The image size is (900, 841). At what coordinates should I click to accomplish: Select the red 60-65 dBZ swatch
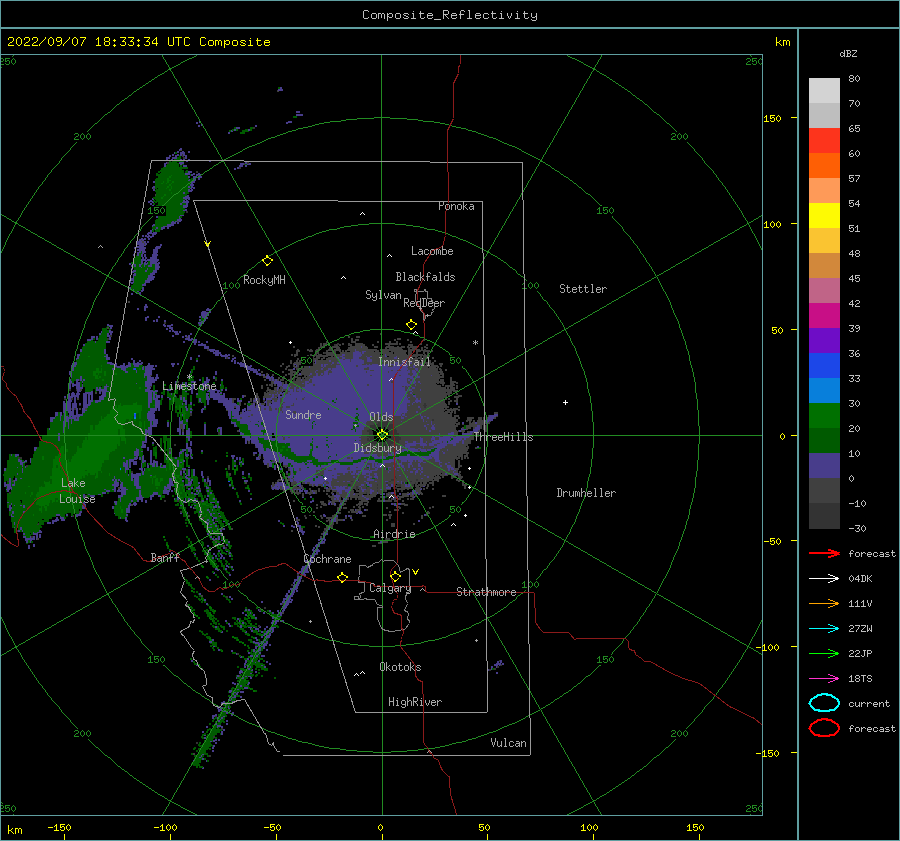click(824, 141)
